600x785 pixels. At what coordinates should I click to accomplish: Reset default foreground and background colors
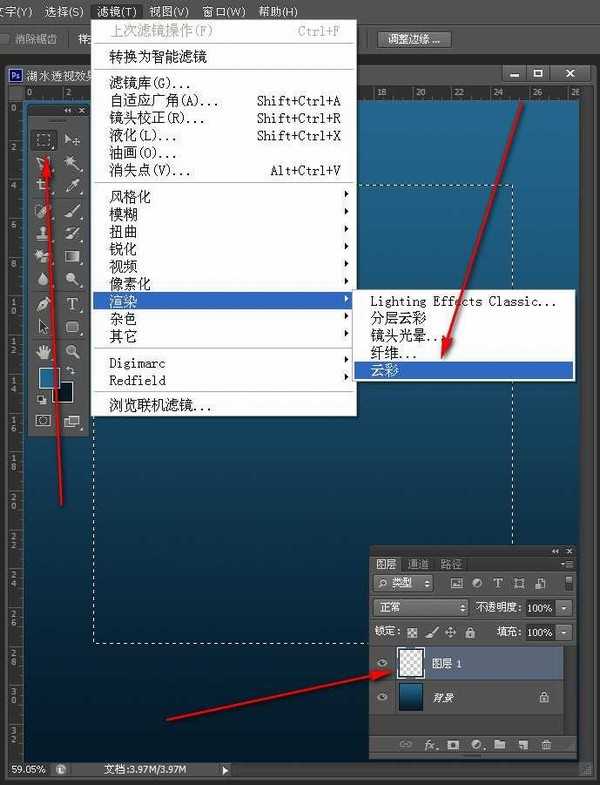42,400
